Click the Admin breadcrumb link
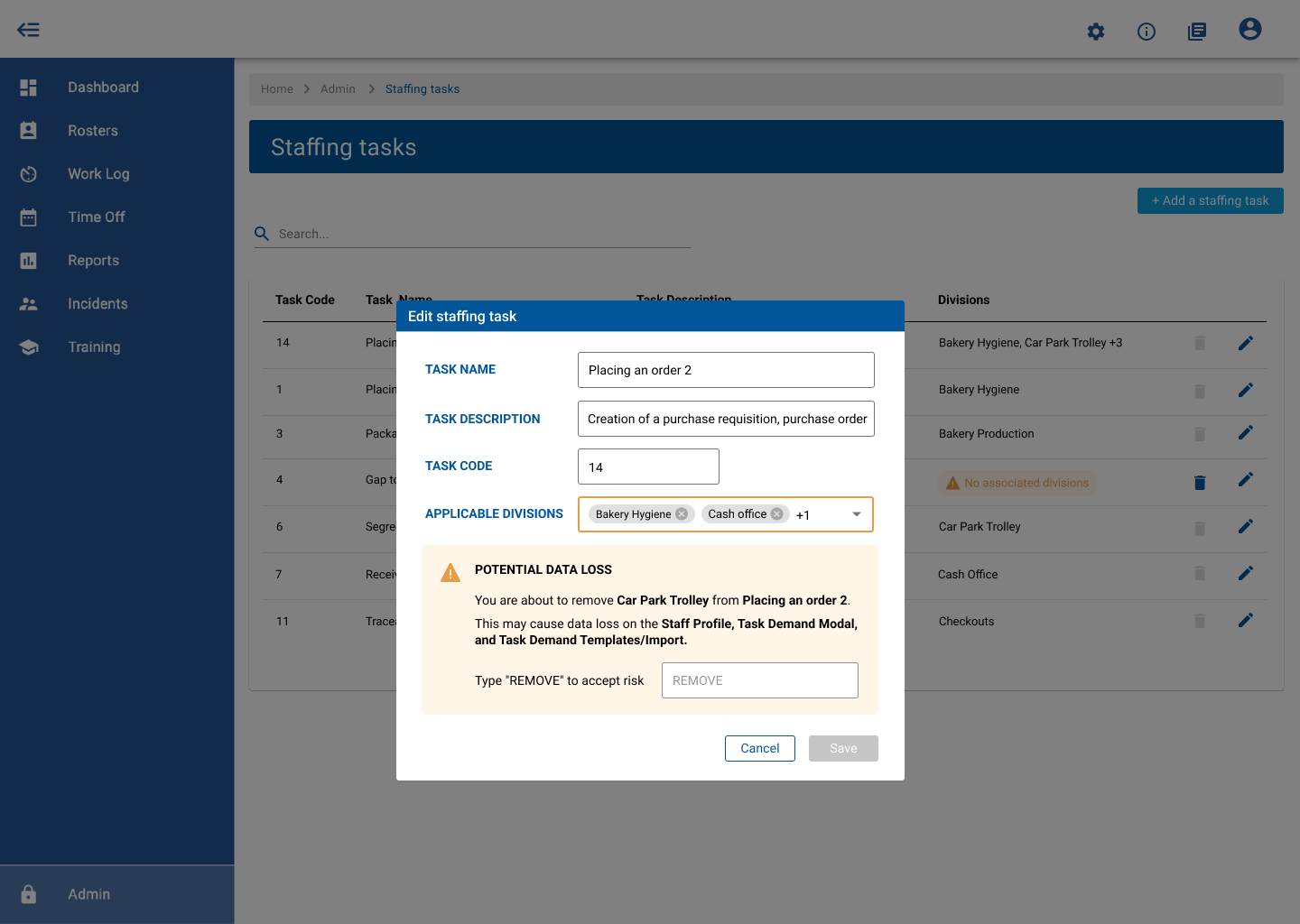This screenshot has width=1300, height=924. click(338, 89)
